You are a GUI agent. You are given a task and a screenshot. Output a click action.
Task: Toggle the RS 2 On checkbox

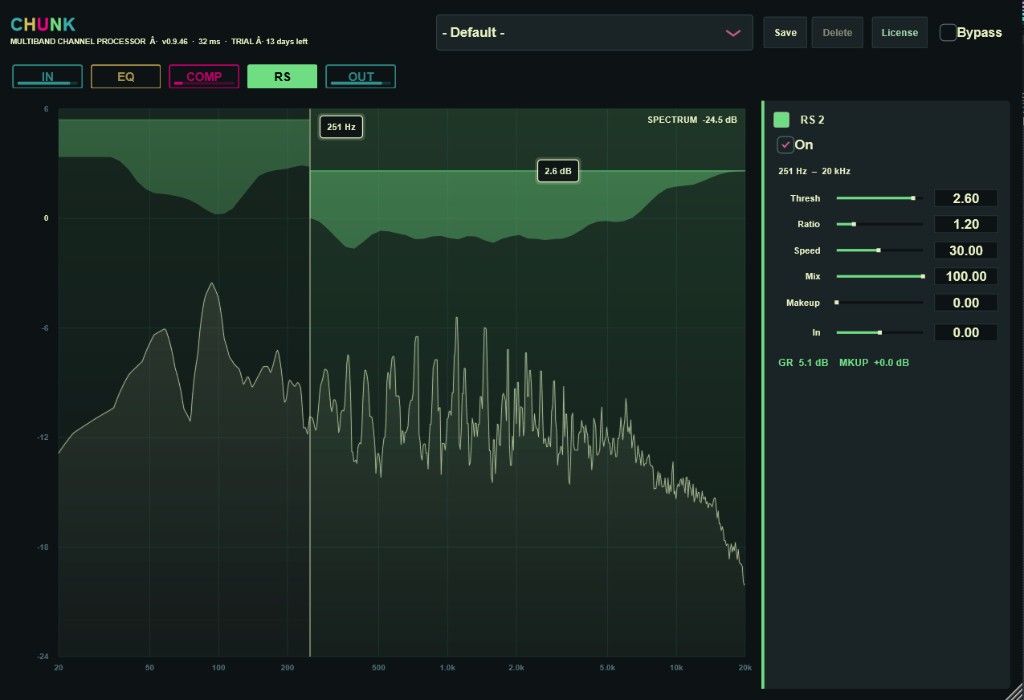click(x=785, y=145)
